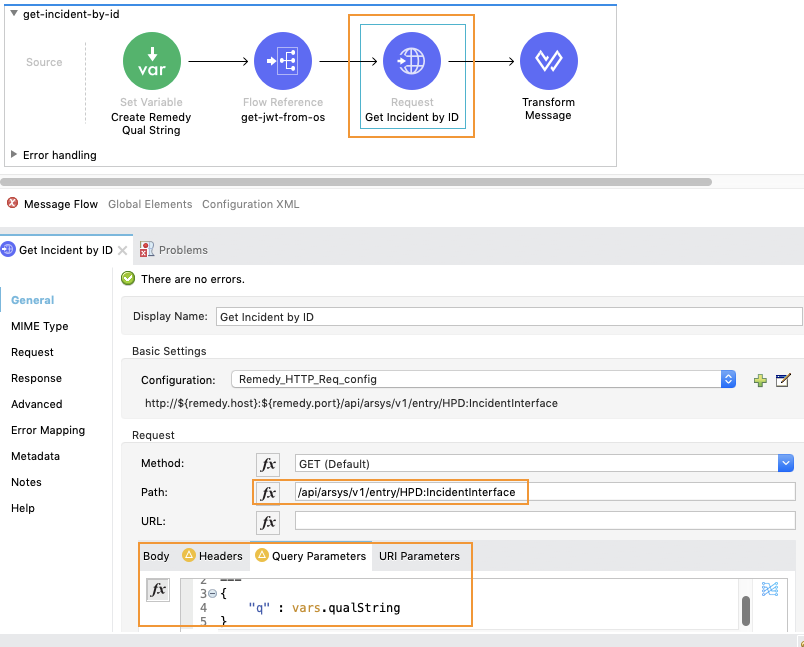Open the Problems tab
Image resolution: width=804 pixels, height=647 pixels.
tap(183, 250)
